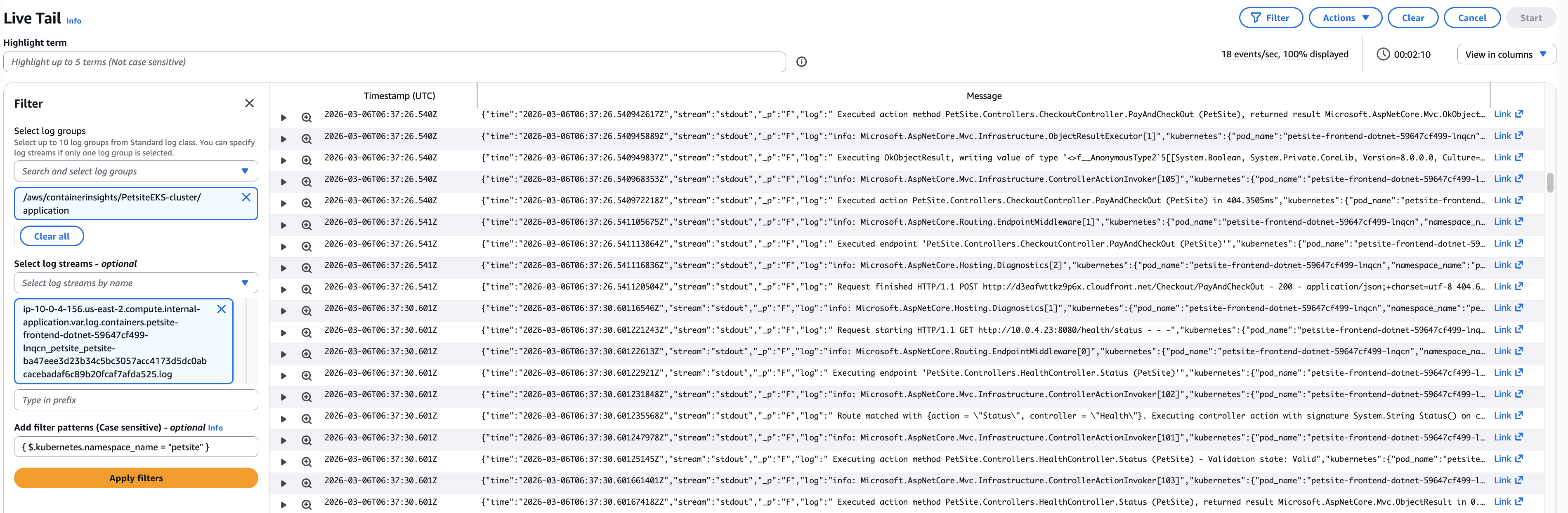
Task: Click Clear all log groups button
Action: click(52, 236)
